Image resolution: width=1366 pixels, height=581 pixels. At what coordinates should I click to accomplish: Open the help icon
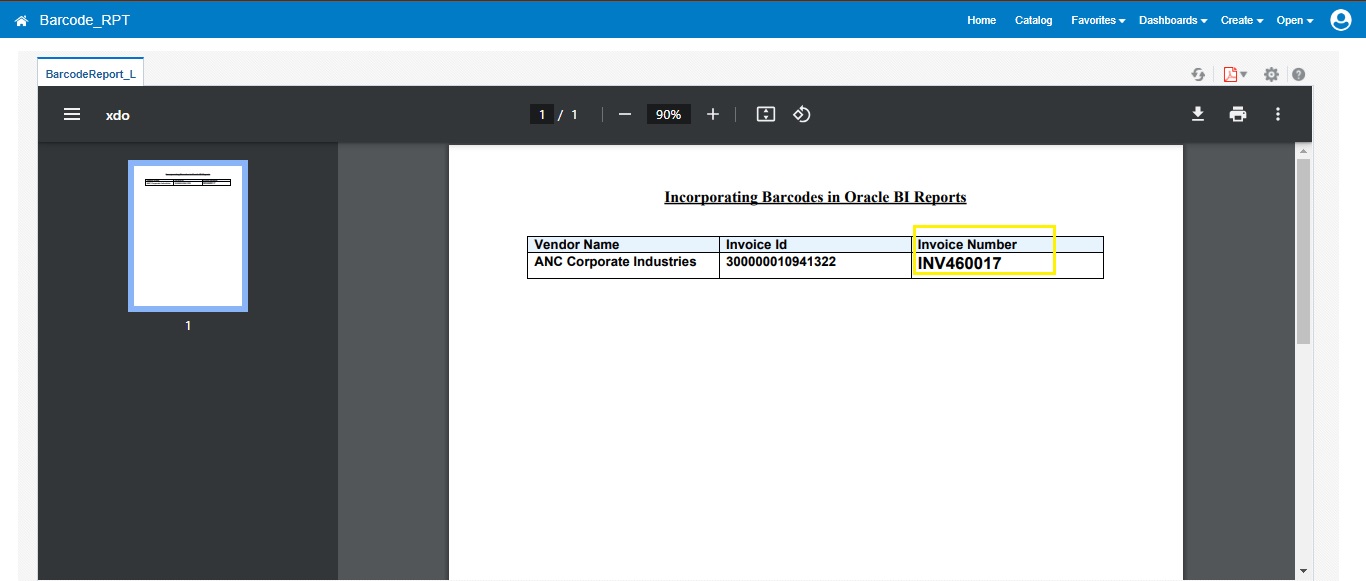1297,73
